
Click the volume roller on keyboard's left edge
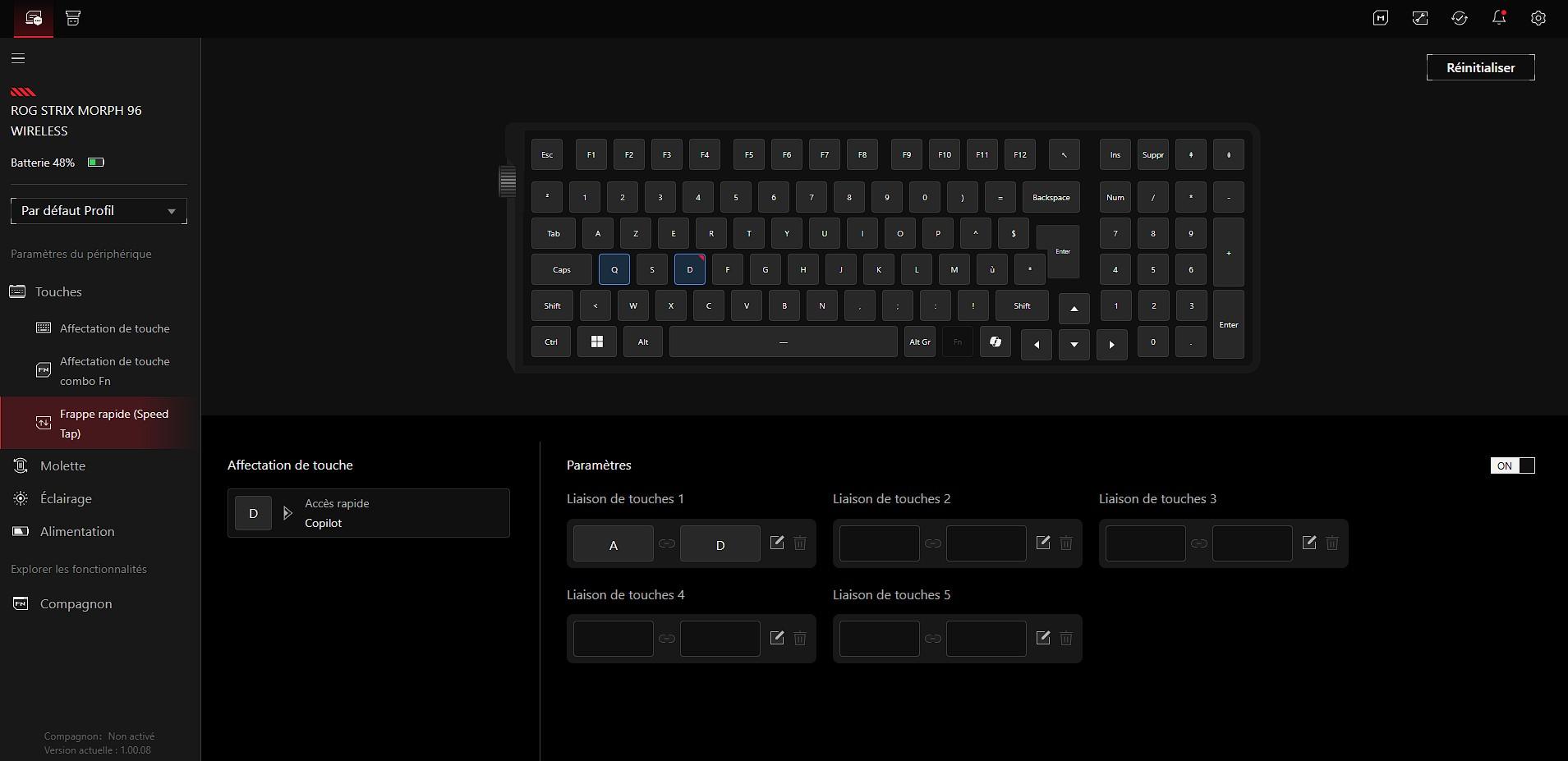click(508, 181)
